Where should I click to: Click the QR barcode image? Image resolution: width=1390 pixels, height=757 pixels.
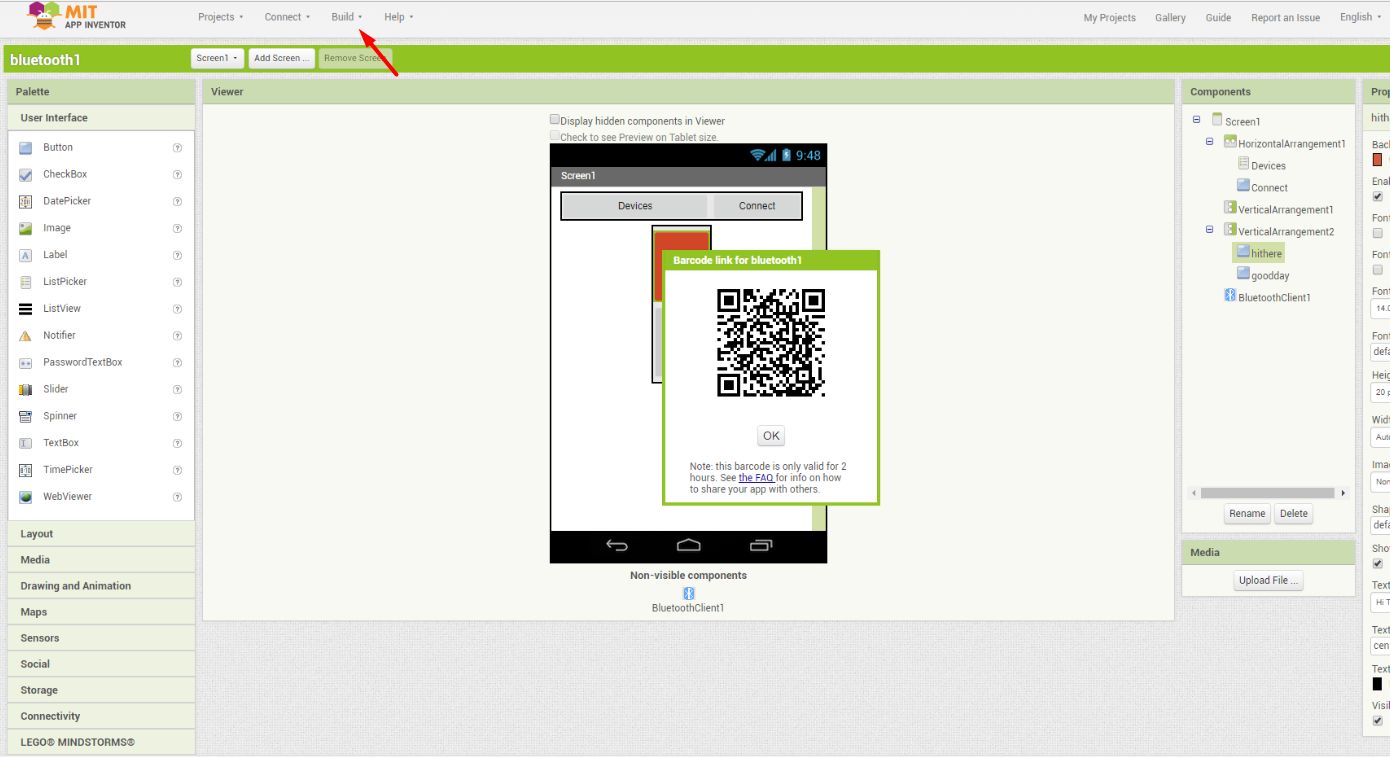[x=771, y=343]
